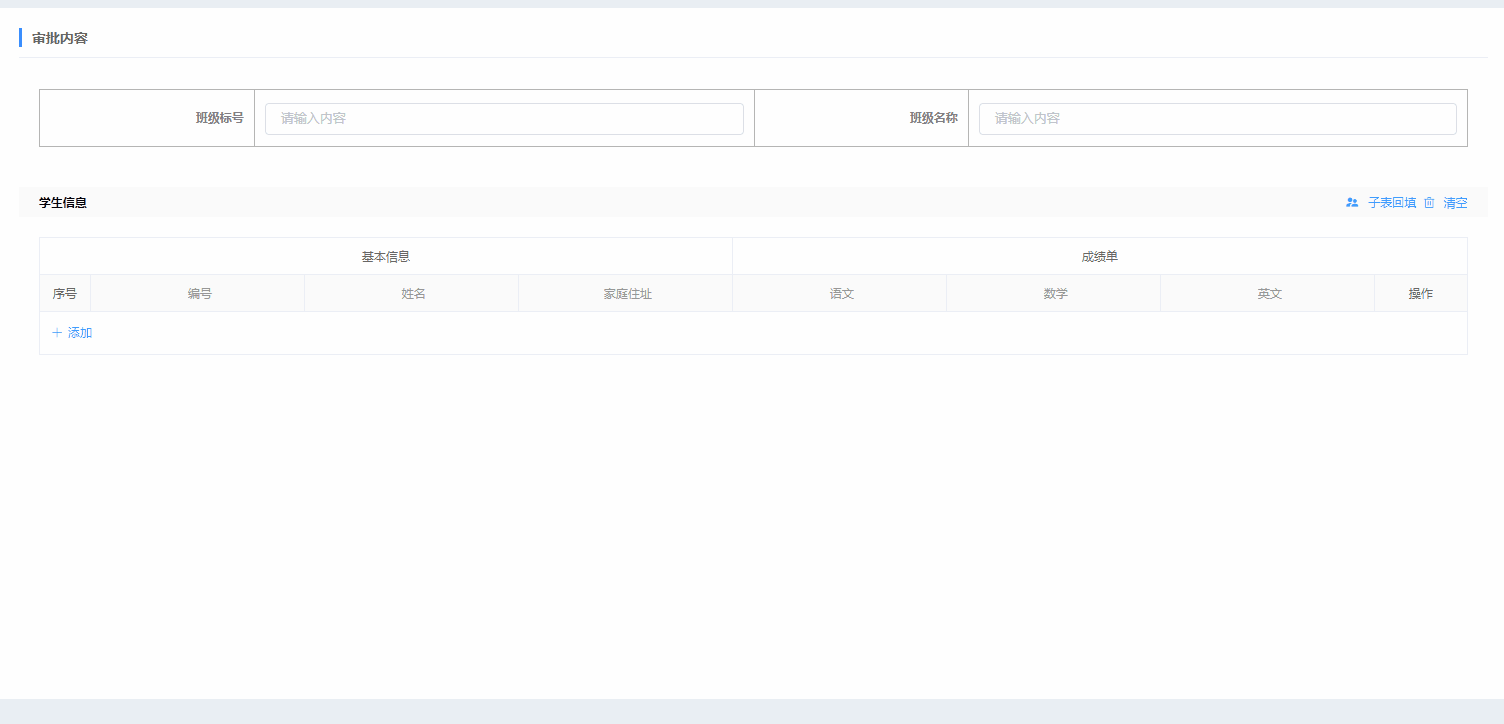
Task: Select the 数学 column header
Action: click(1055, 294)
